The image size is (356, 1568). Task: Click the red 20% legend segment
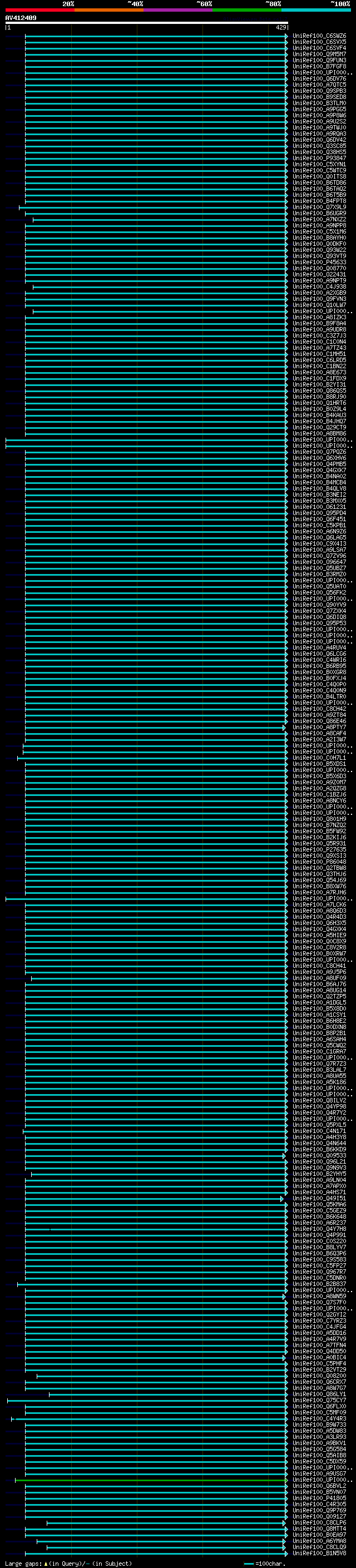click(x=39, y=11)
